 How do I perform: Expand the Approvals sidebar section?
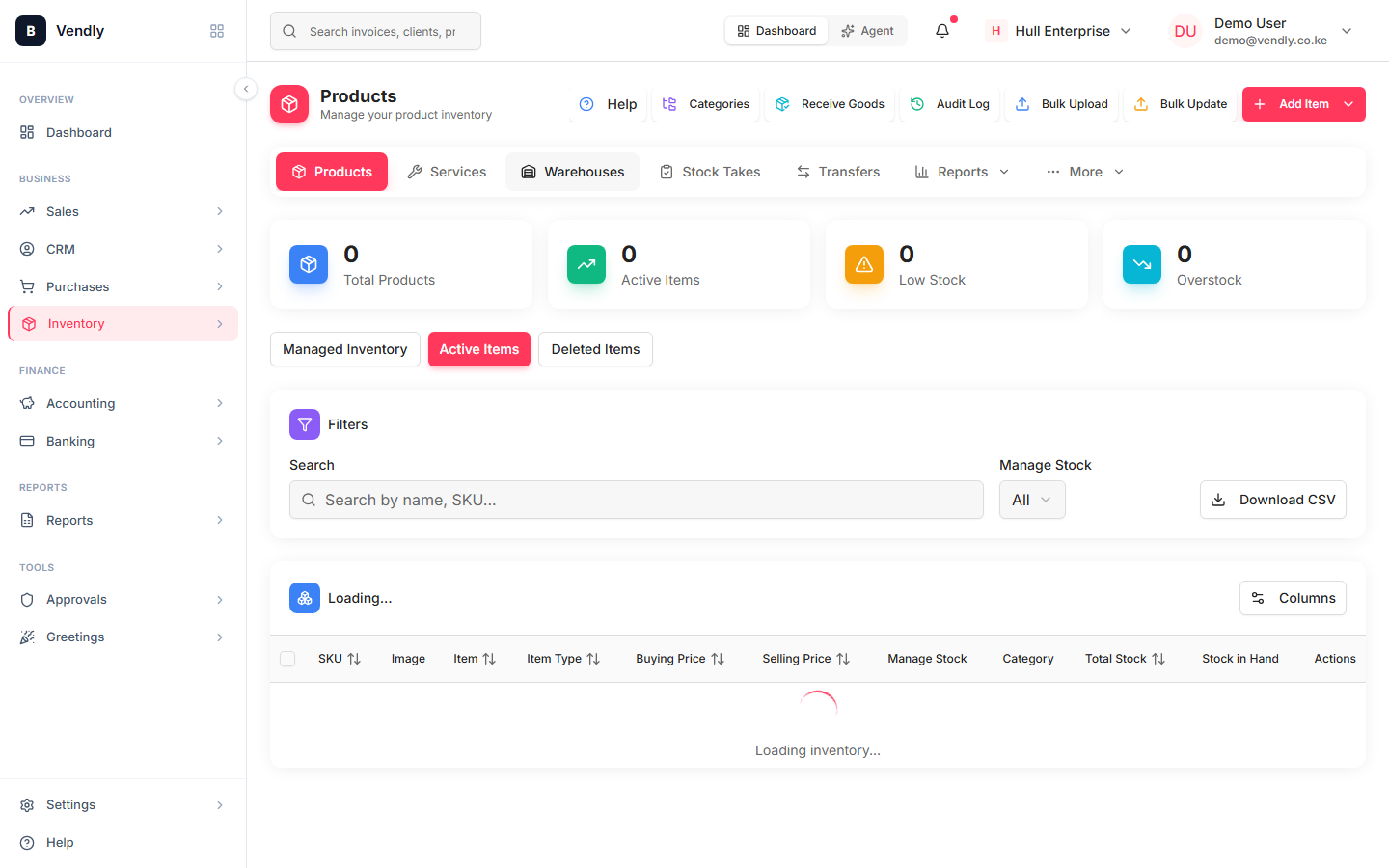tap(123, 600)
